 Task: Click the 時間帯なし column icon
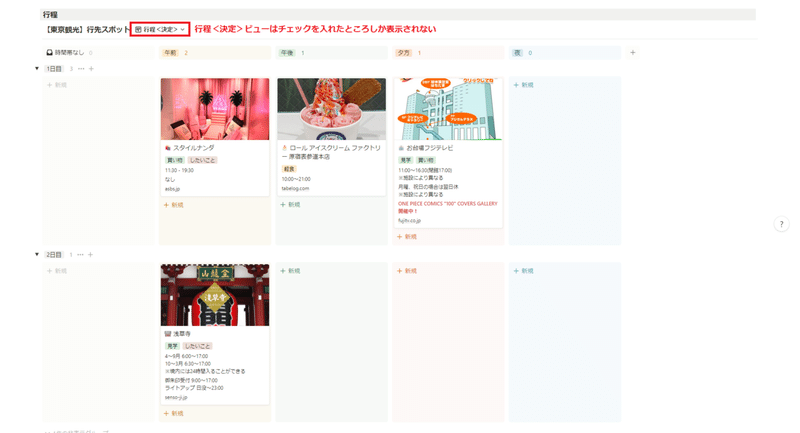point(49,53)
